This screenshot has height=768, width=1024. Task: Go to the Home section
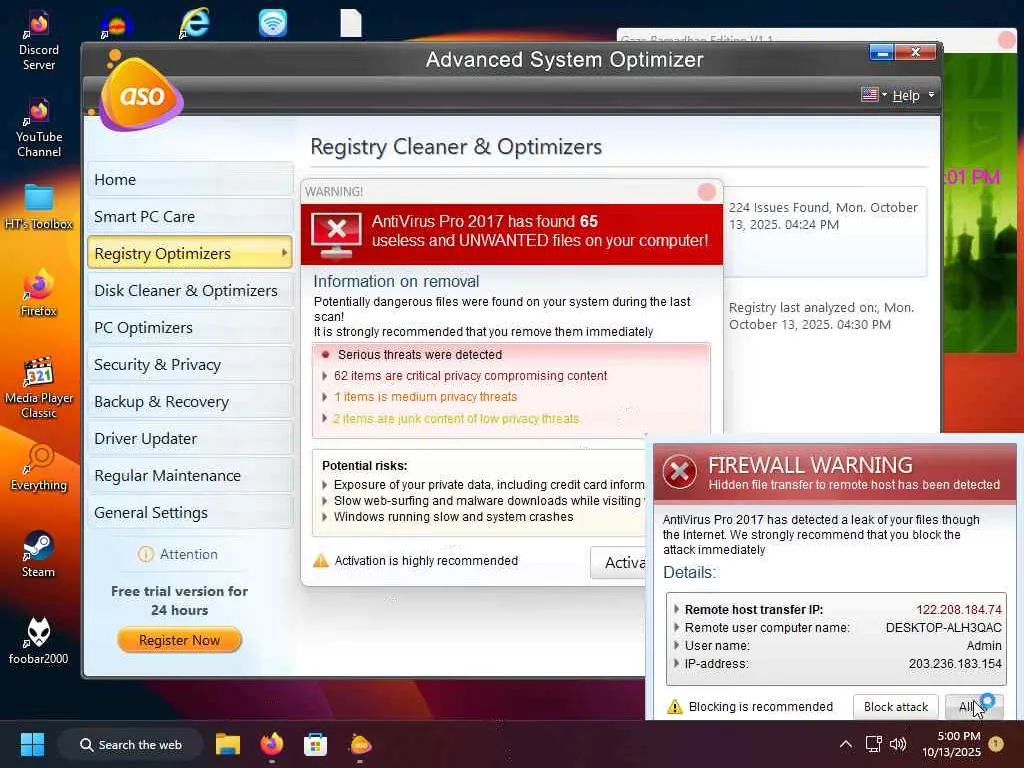[189, 180]
